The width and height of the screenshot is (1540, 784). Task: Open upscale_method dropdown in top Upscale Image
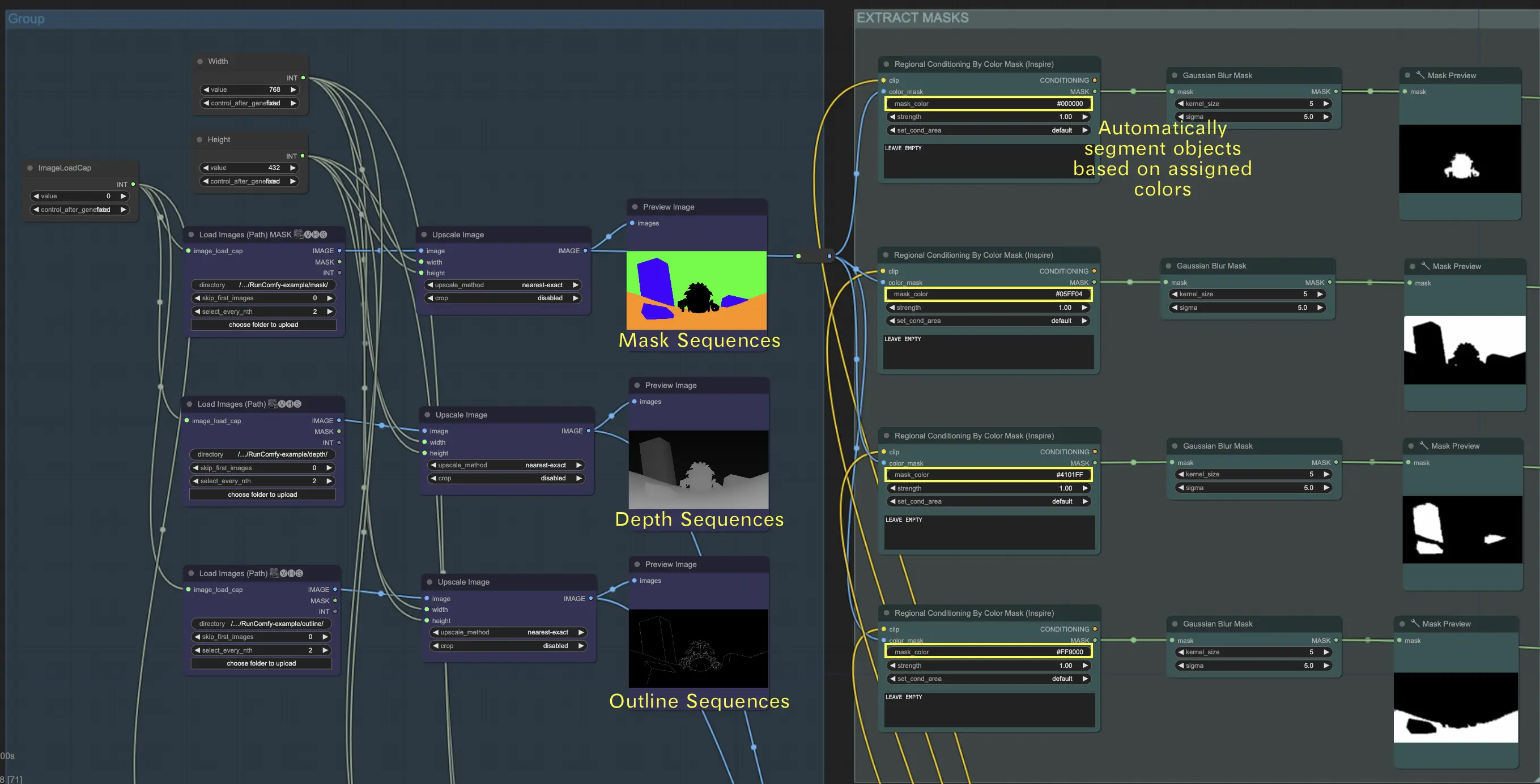[x=503, y=285]
